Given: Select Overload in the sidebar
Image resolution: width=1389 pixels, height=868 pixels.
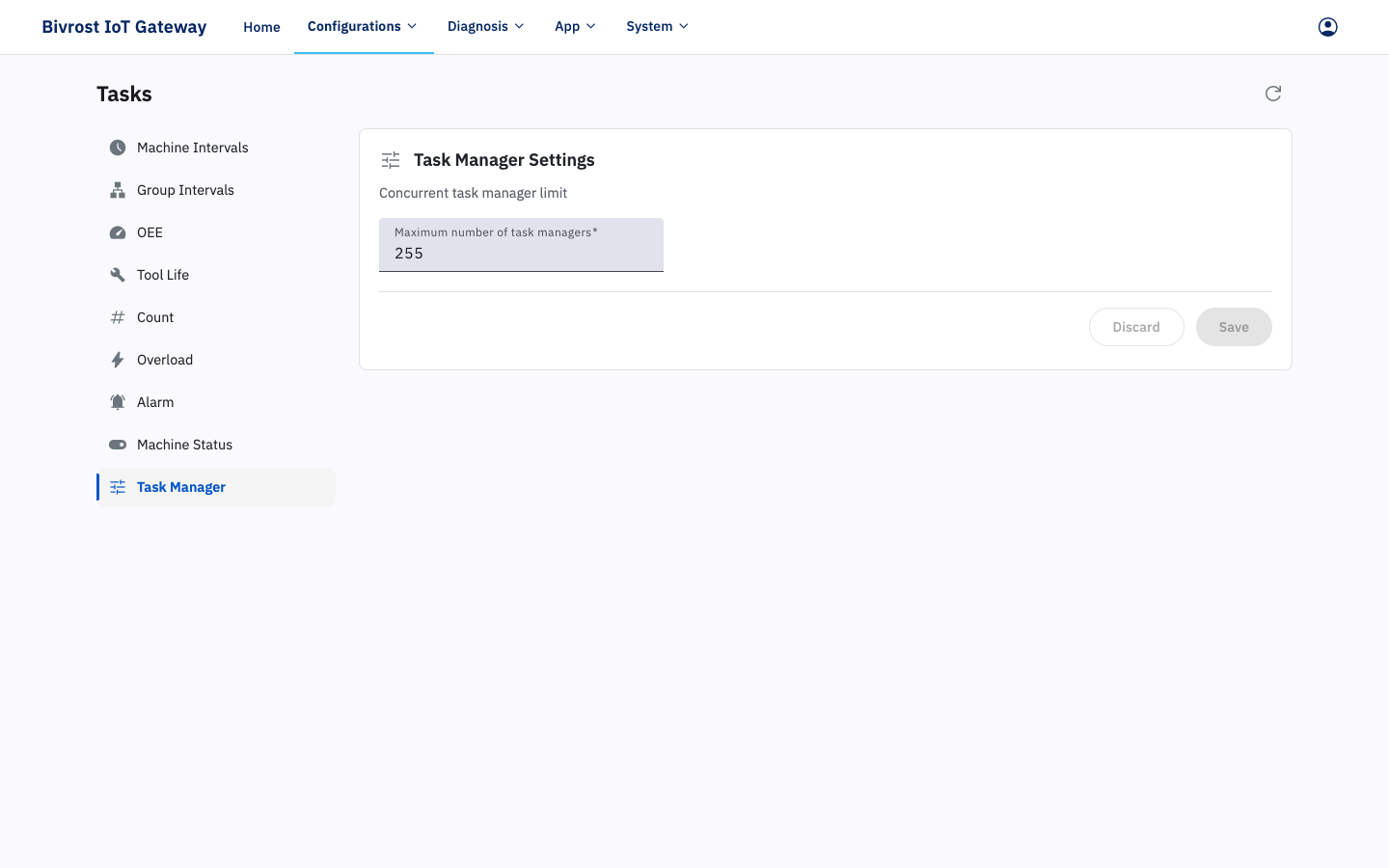Looking at the screenshot, I should 216,360.
